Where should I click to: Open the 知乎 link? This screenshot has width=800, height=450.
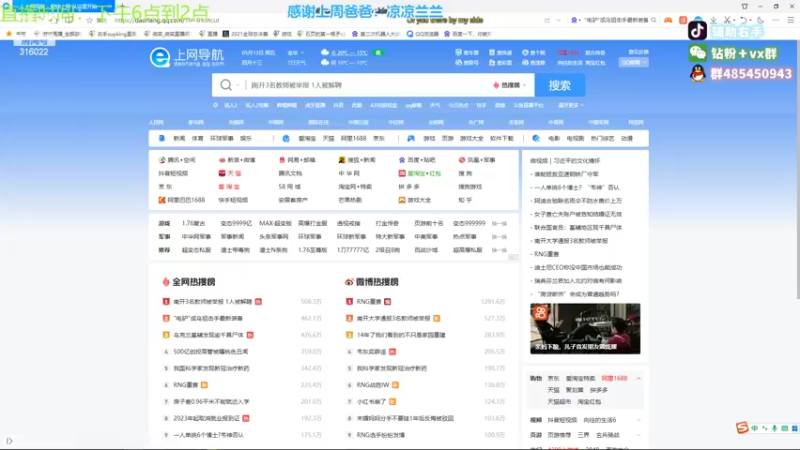click(465, 200)
